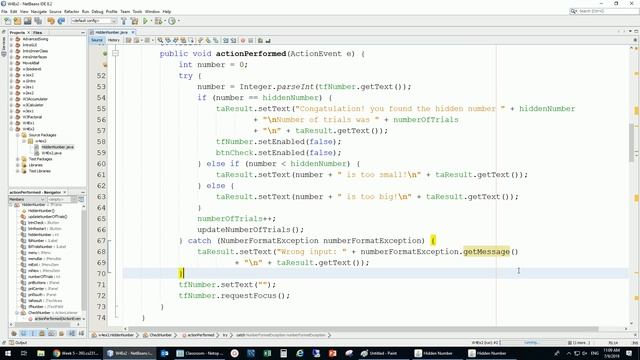Click the Shift Line Left icon in editor toolbar
Viewport: 640px width, 360px height.
click(226, 40)
